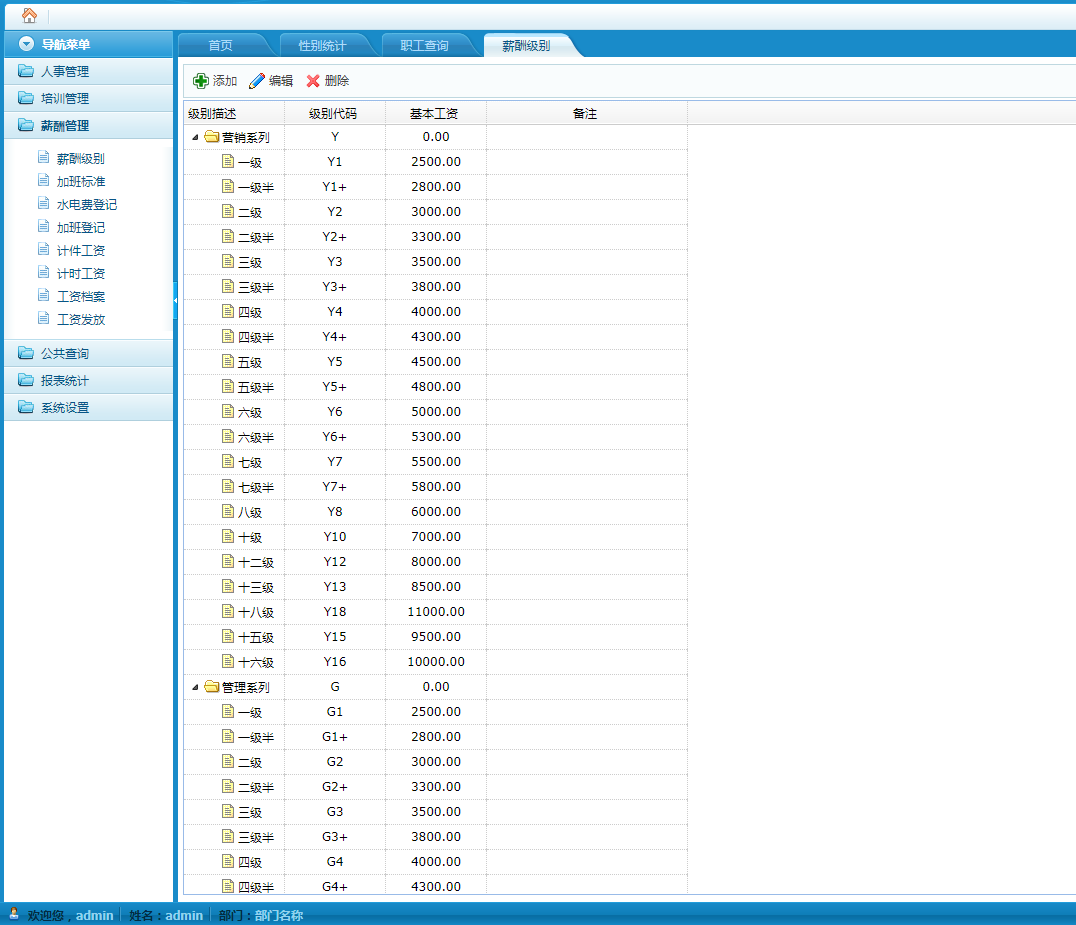Click the home icon in the top bar
Viewport: 1076px width, 925px height.
tap(30, 15)
